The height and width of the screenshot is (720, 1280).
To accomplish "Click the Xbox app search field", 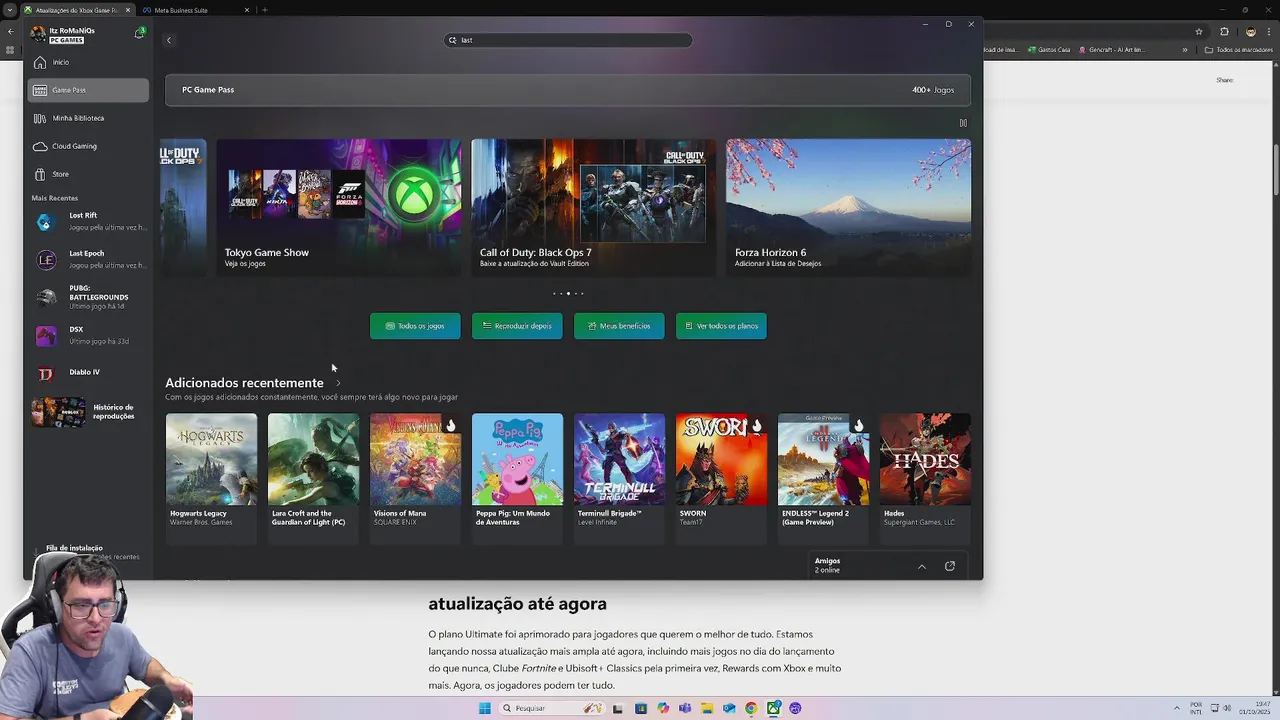I will coord(568,40).
